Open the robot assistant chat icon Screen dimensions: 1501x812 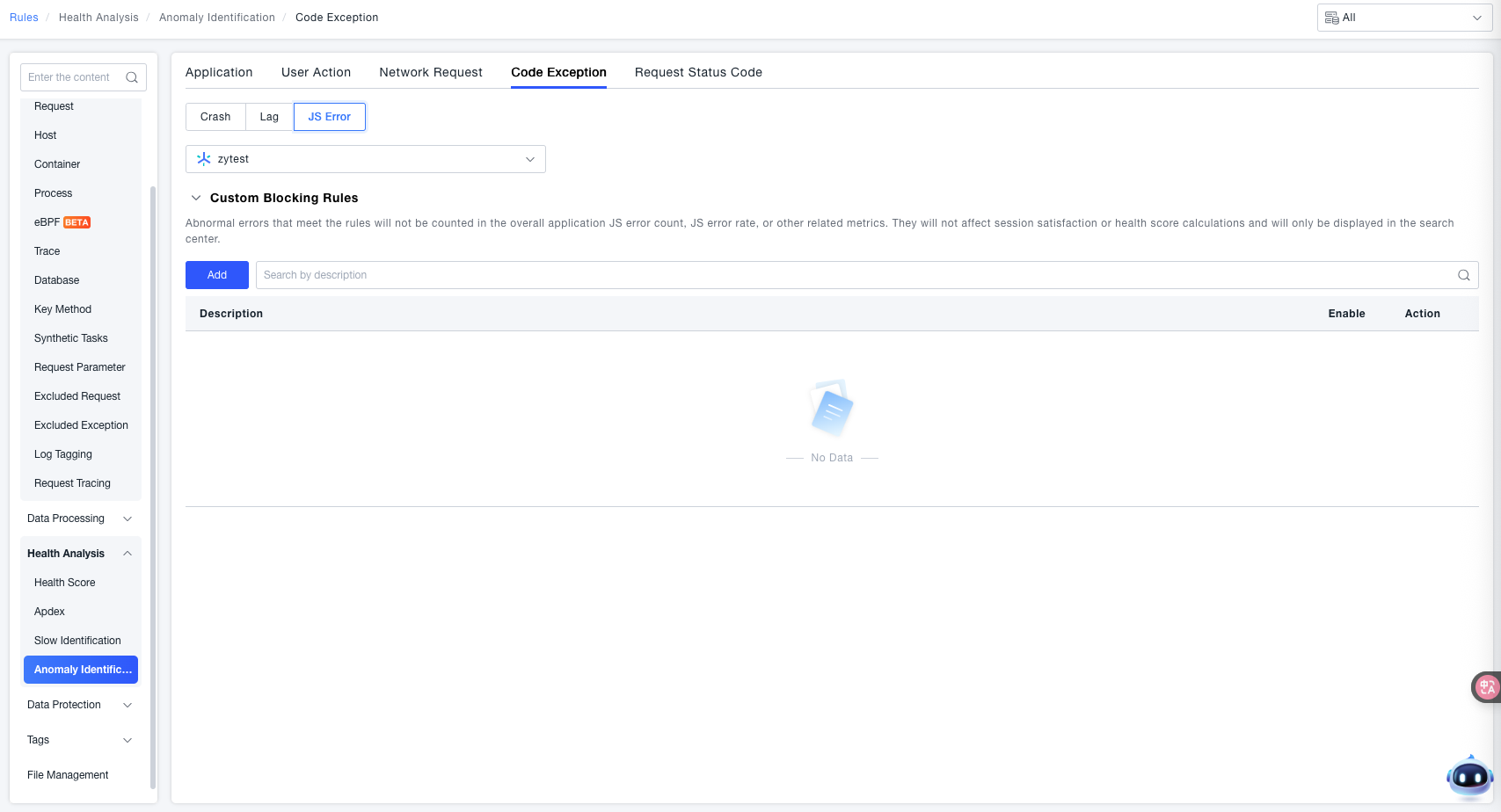[x=1469, y=777]
